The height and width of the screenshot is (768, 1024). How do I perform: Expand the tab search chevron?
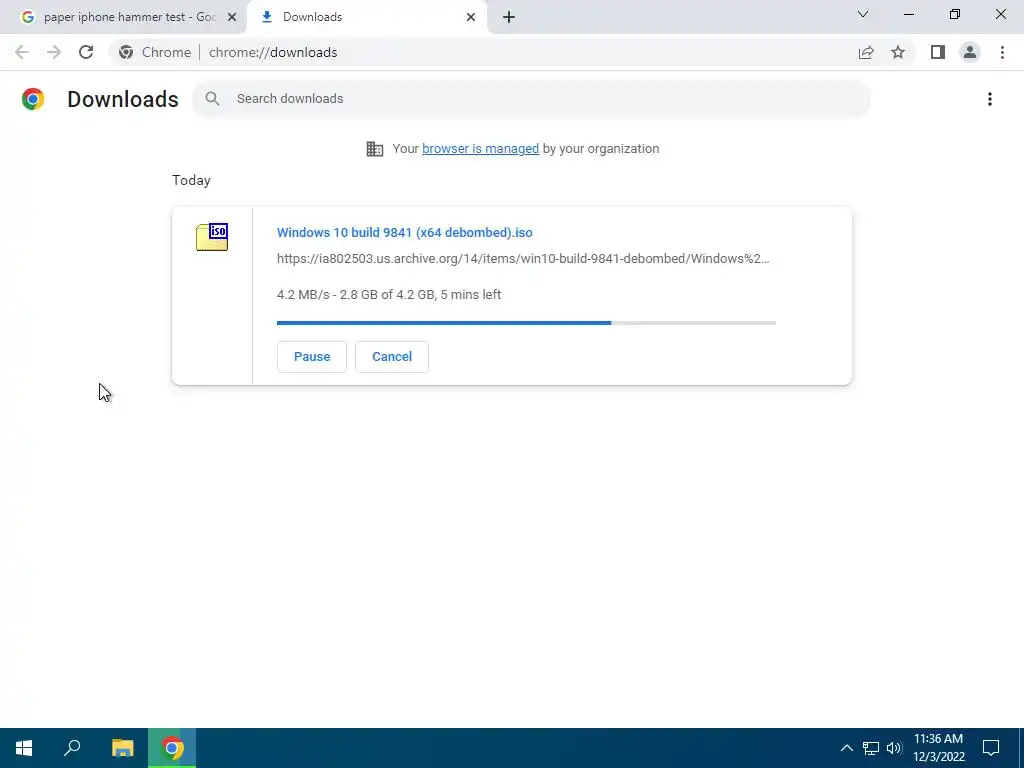click(x=863, y=14)
